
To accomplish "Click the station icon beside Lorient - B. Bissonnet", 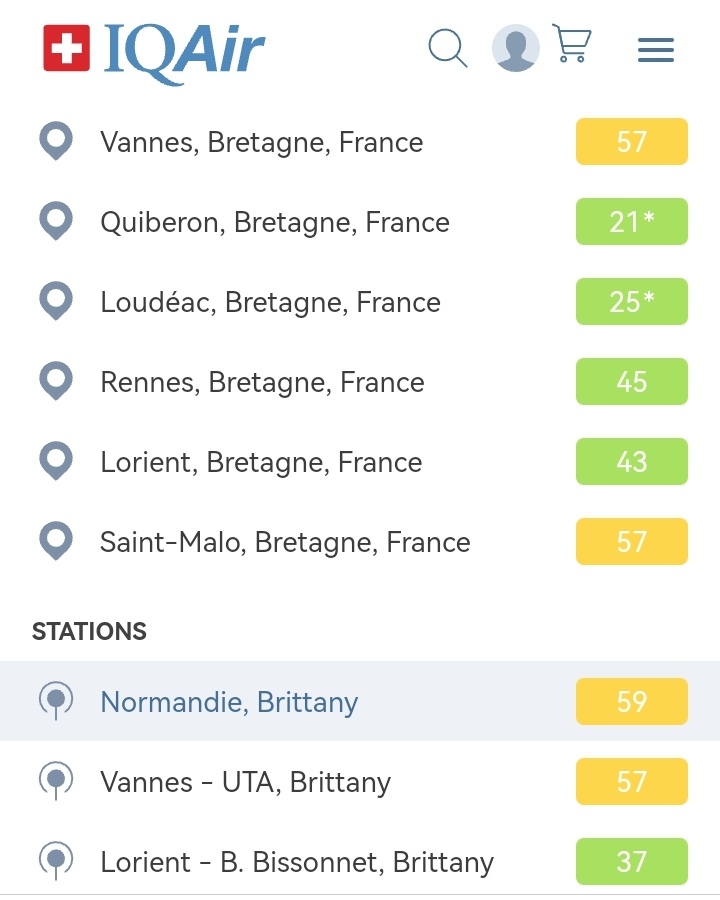I will 56,860.
